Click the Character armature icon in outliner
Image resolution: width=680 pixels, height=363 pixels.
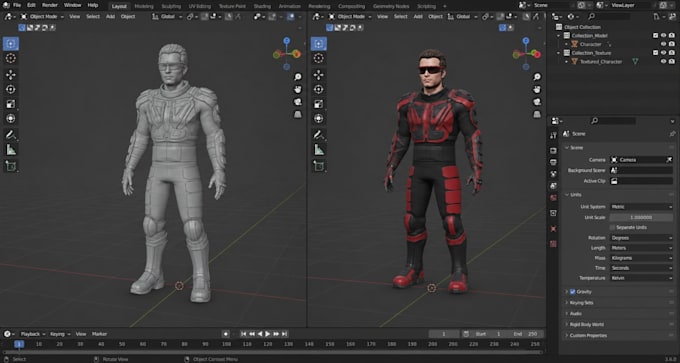pos(575,44)
